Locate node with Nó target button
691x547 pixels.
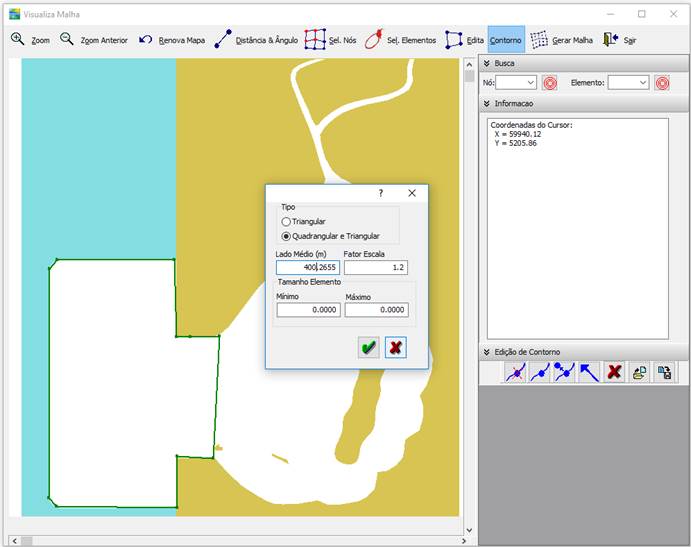point(550,82)
